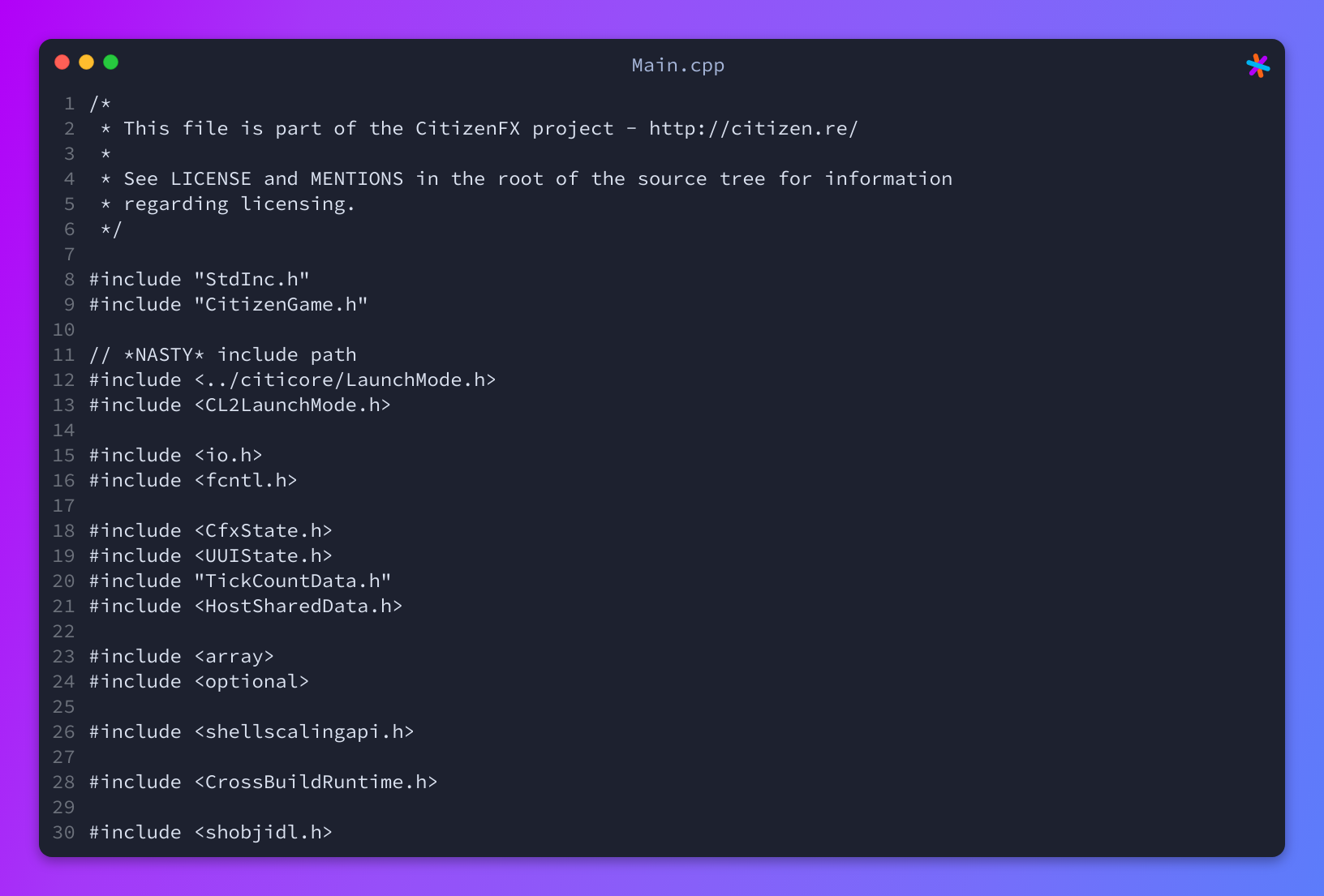
Task: Click line number 30 in gutter
Action: pyautogui.click(x=64, y=832)
